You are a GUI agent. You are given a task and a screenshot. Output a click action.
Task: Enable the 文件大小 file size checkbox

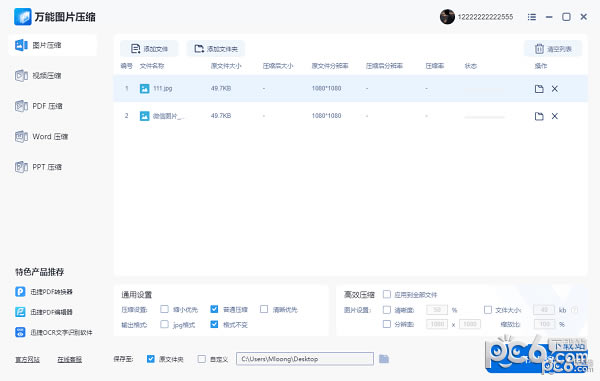488,310
